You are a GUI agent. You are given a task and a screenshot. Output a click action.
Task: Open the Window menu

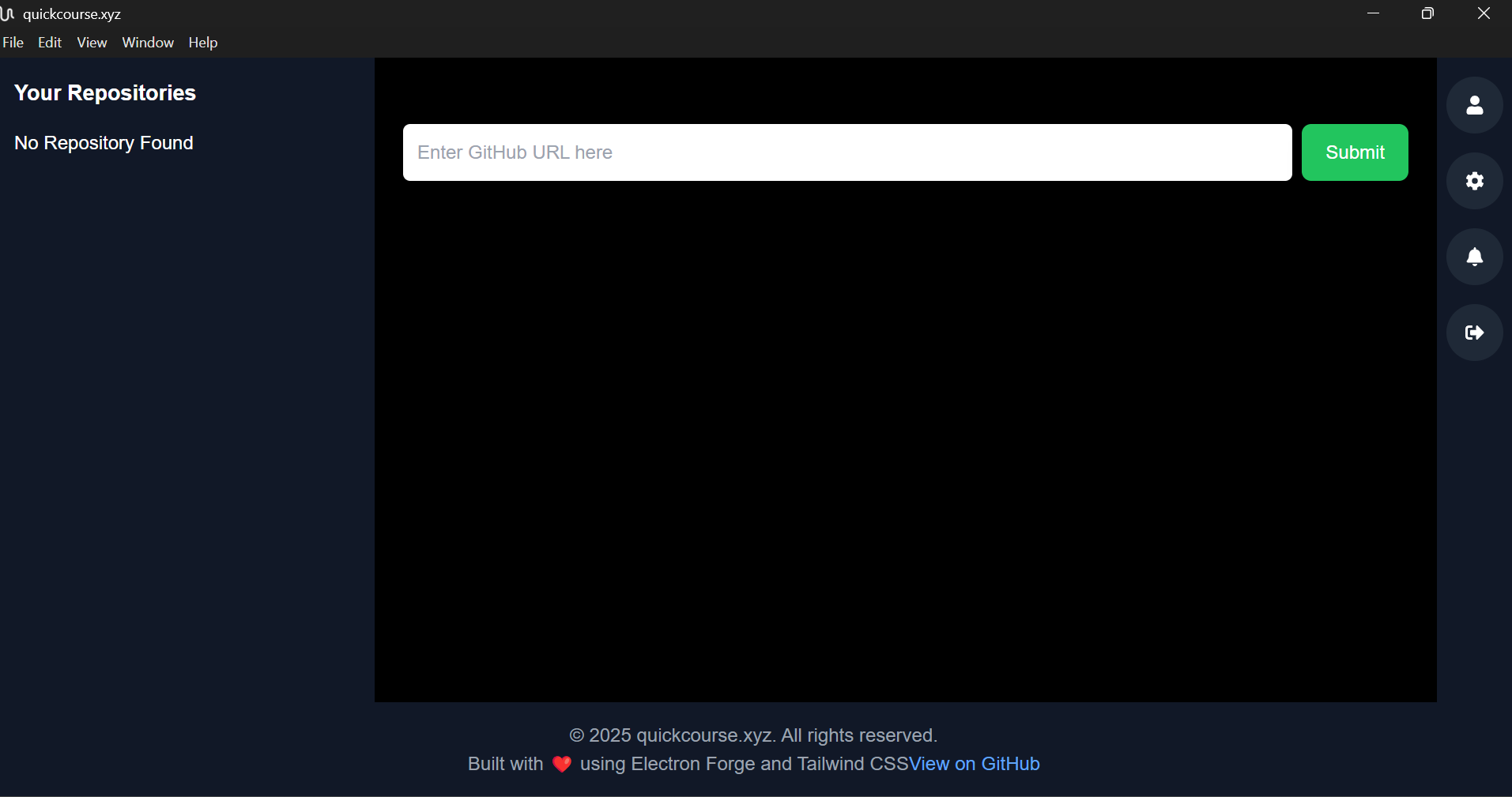click(x=147, y=43)
